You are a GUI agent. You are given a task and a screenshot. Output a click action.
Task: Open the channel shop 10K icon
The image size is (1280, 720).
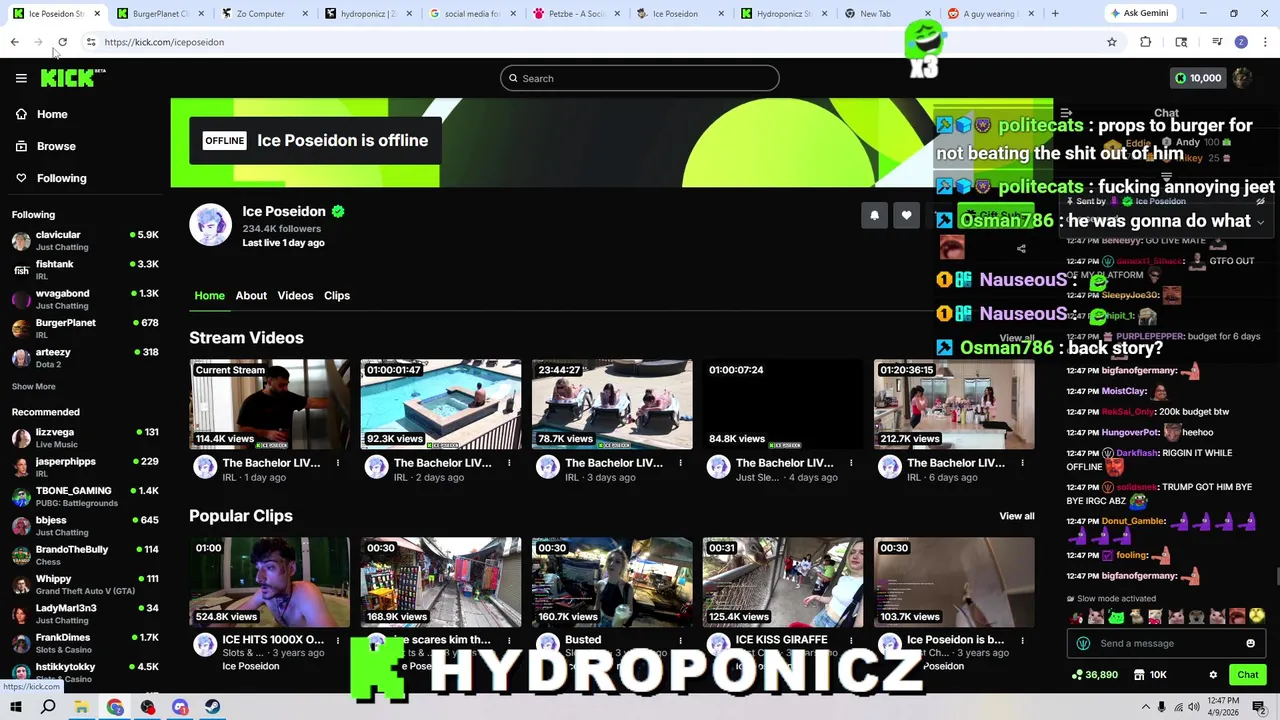[1150, 675]
